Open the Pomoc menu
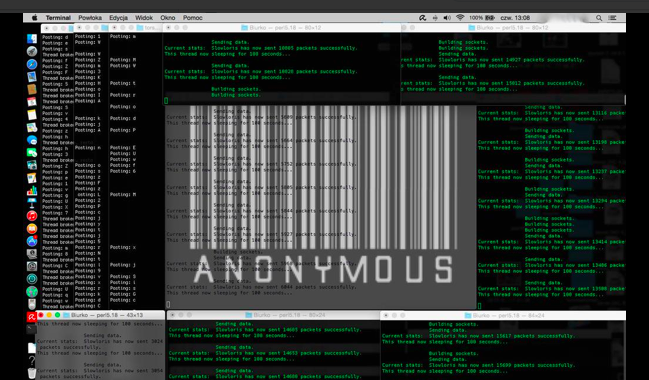 [192, 18]
